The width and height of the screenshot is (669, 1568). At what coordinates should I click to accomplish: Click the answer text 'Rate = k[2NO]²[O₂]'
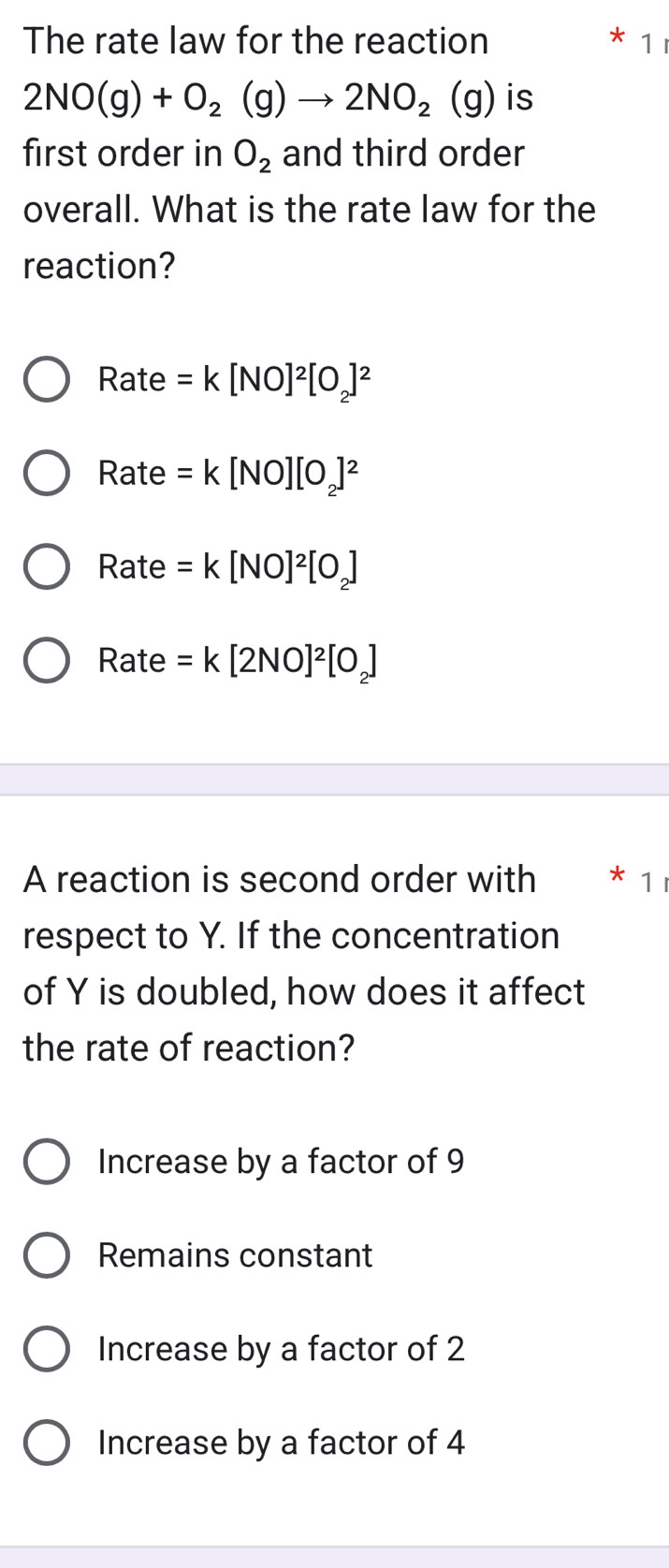(238, 660)
